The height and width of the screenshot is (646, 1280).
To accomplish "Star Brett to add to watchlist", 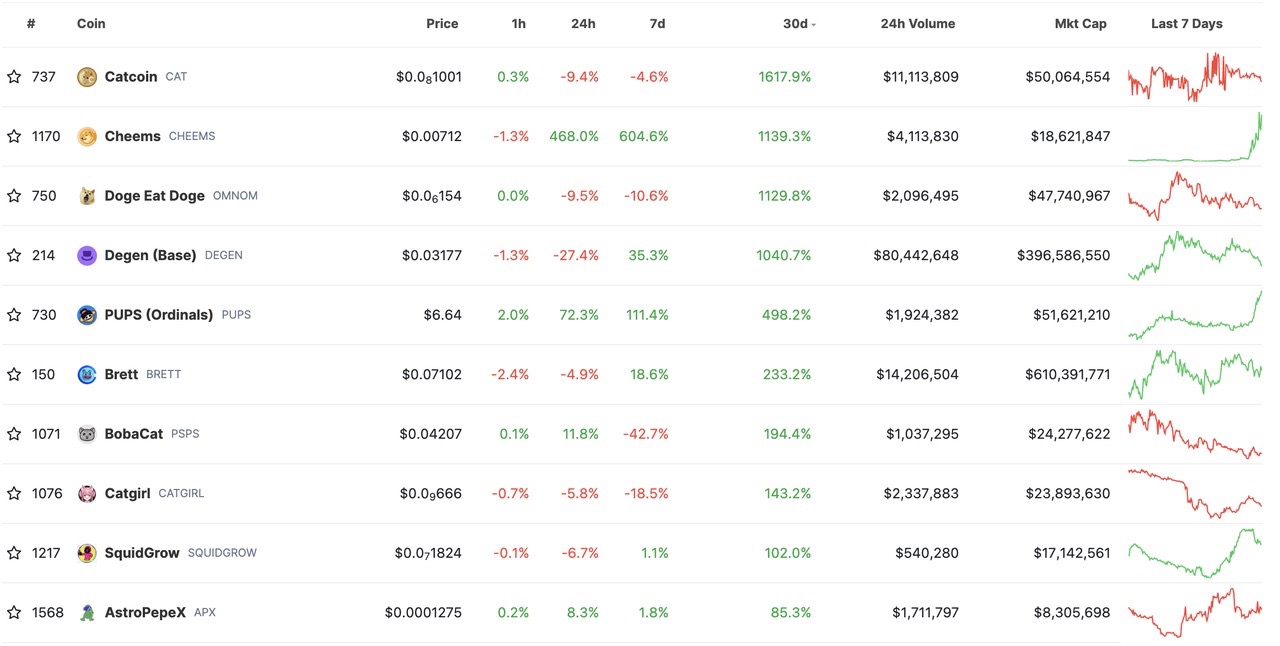I will click(14, 374).
